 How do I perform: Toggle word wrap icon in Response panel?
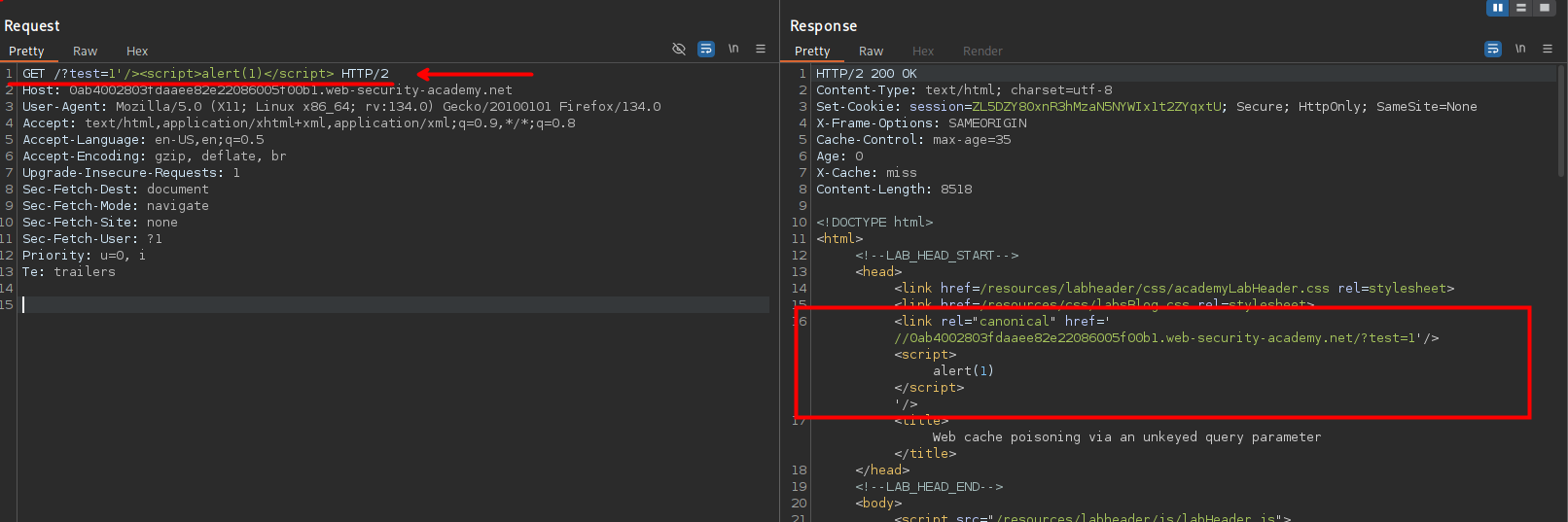tap(1492, 50)
